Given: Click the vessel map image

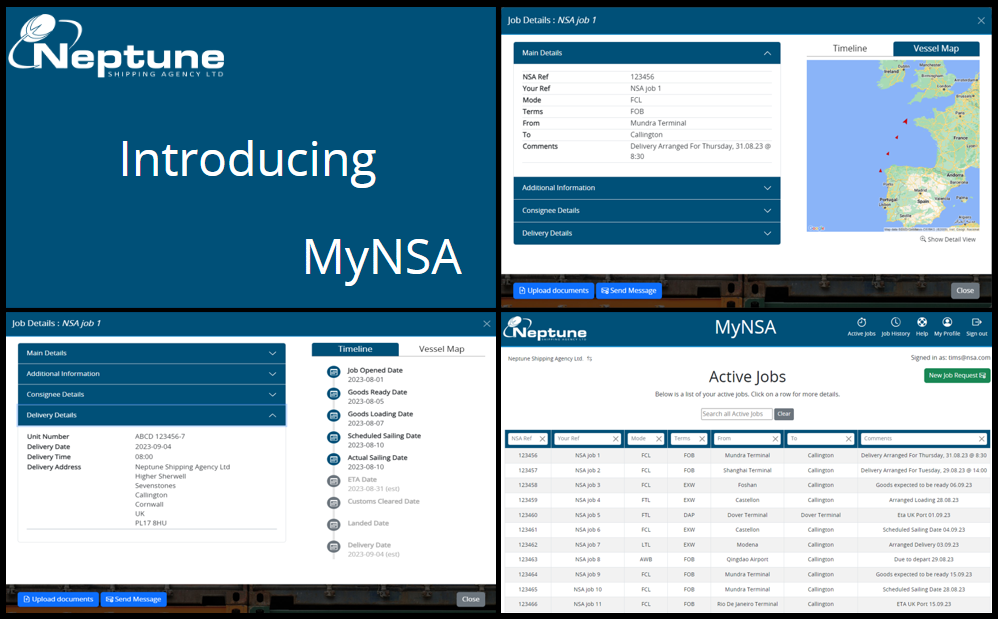Looking at the screenshot, I should coord(893,146).
